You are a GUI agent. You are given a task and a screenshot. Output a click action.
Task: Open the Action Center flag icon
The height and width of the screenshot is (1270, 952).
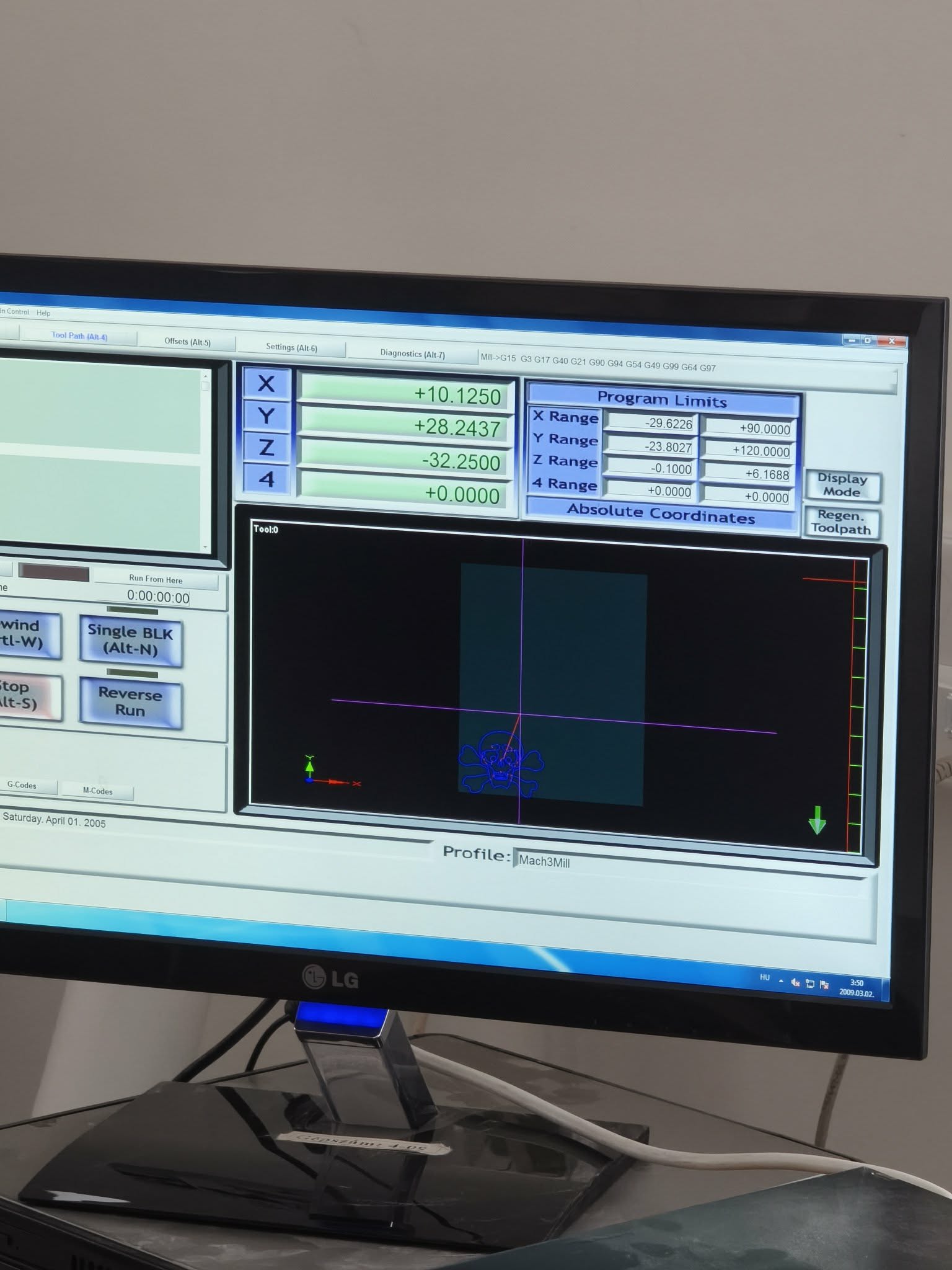824,985
